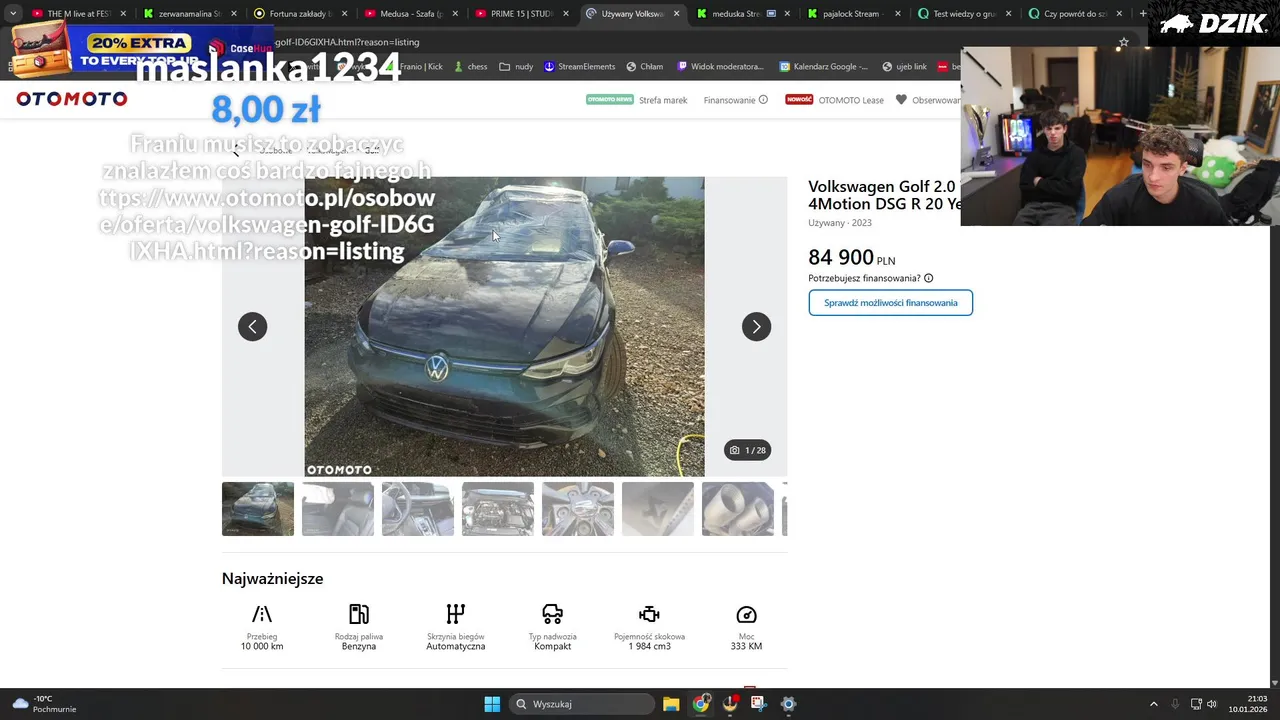The width and height of the screenshot is (1280, 720).
Task: Click the Pojemność skokowa engine icon
Action: pos(649,614)
